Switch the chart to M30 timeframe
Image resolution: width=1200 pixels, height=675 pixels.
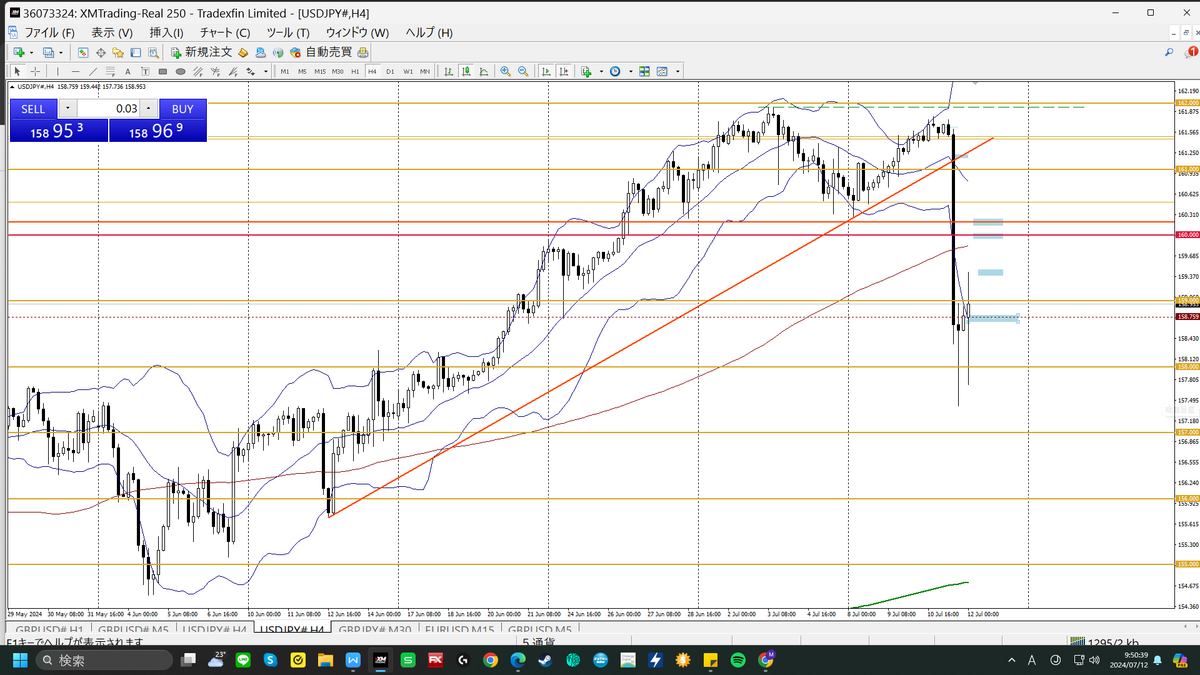tap(338, 71)
